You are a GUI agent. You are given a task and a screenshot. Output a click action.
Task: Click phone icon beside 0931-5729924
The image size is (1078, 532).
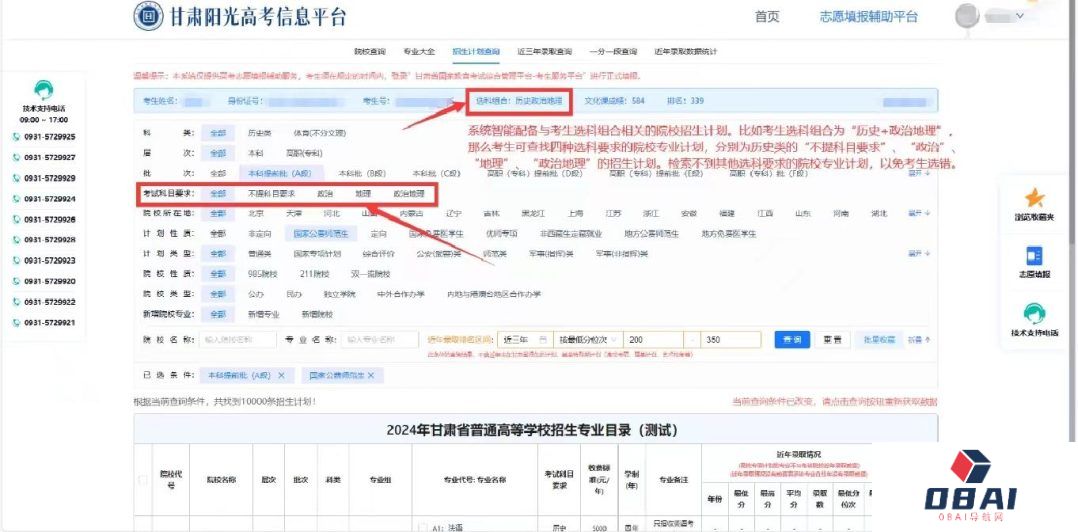(16, 199)
